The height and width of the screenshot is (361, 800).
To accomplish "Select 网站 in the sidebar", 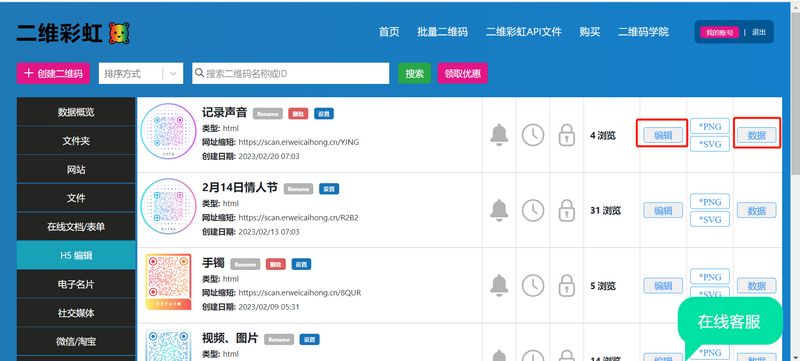I will click(76, 169).
